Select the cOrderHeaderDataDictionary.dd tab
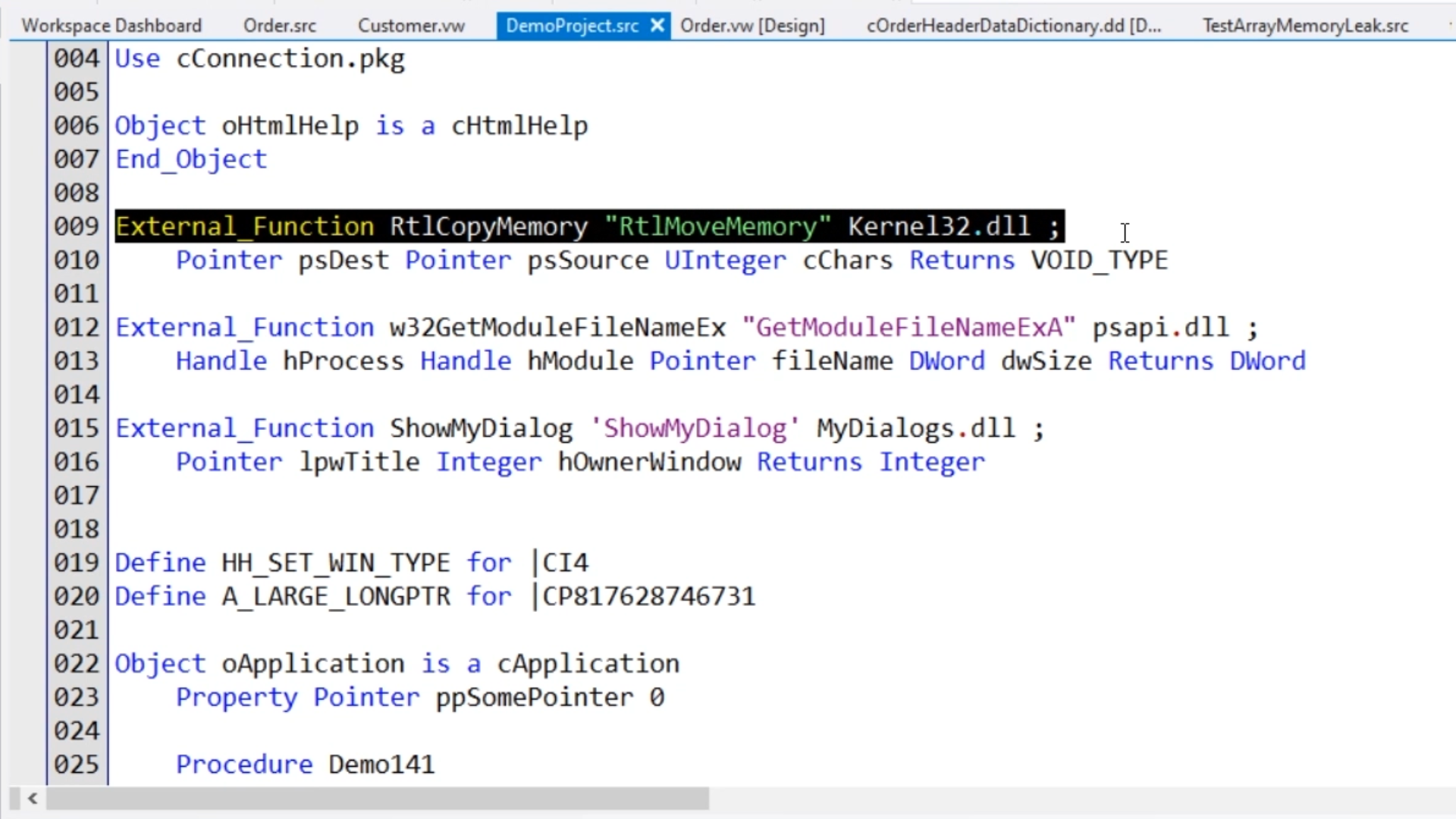The height and width of the screenshot is (819, 1456). (1013, 26)
